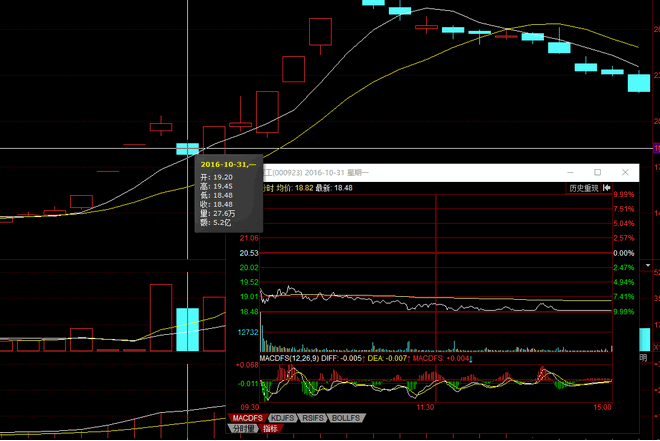
Task: Click the white 0.00% percentage label
Action: tap(624, 253)
